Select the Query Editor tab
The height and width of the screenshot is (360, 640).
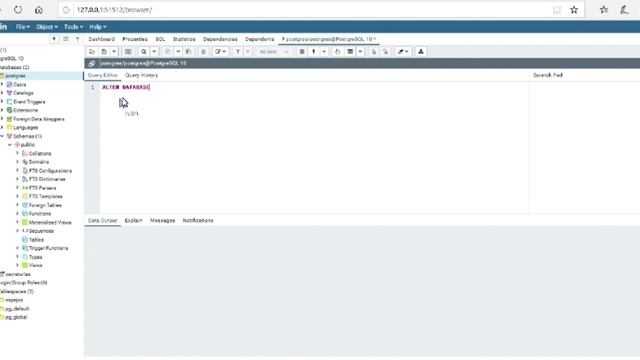coord(102,75)
